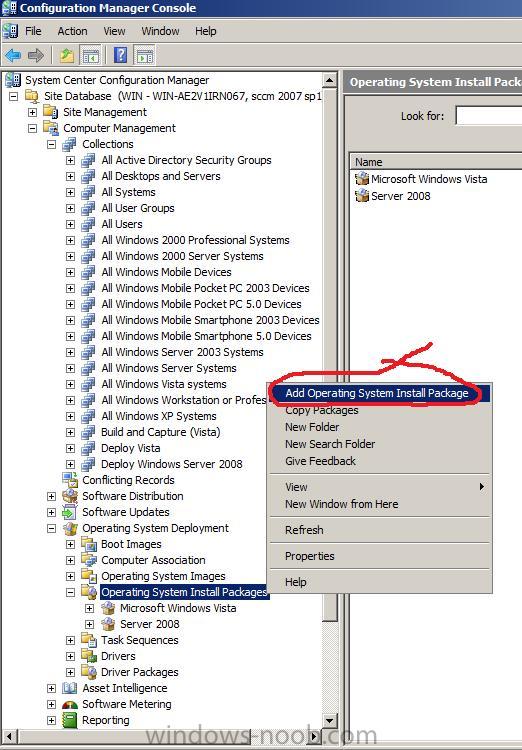Open the Action menu
Screen dimensions: 522x750
tap(72, 31)
